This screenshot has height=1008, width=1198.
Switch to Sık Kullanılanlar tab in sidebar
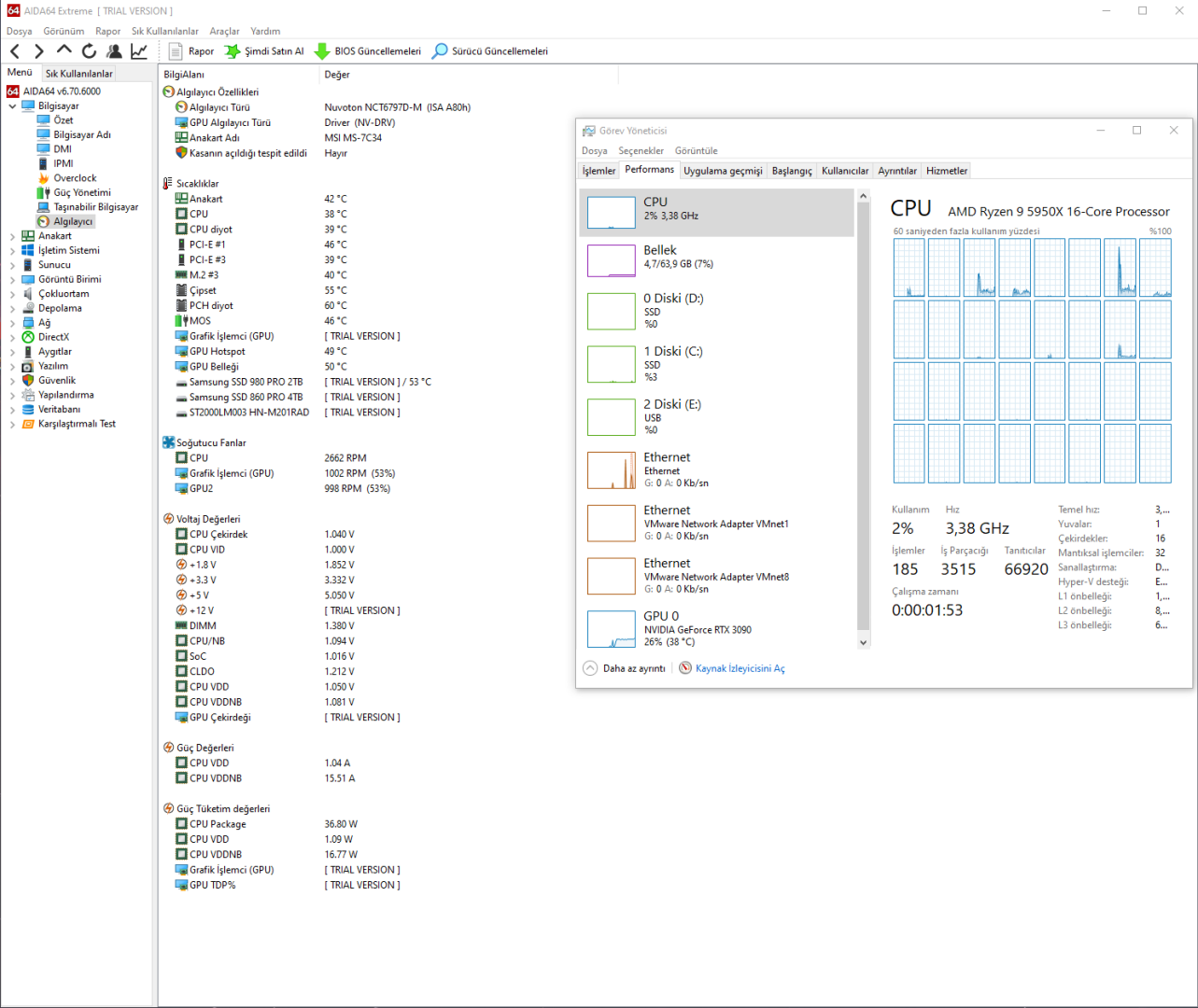(x=79, y=74)
